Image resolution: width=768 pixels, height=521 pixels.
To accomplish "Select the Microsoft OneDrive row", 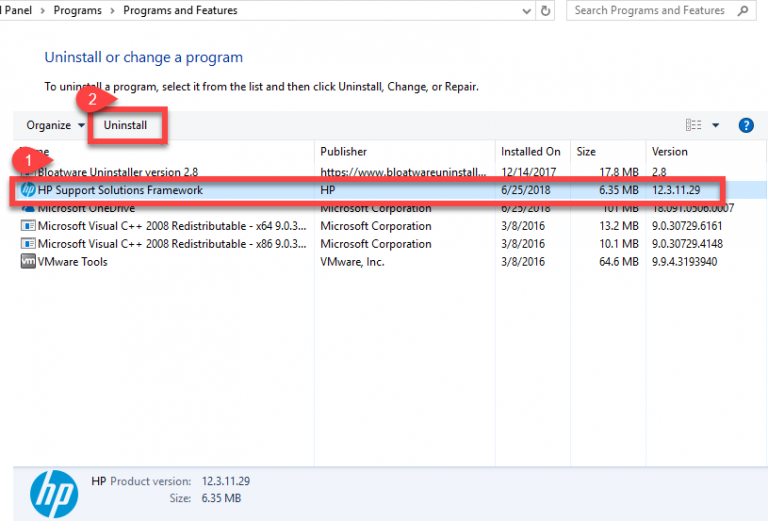I will coord(389,208).
